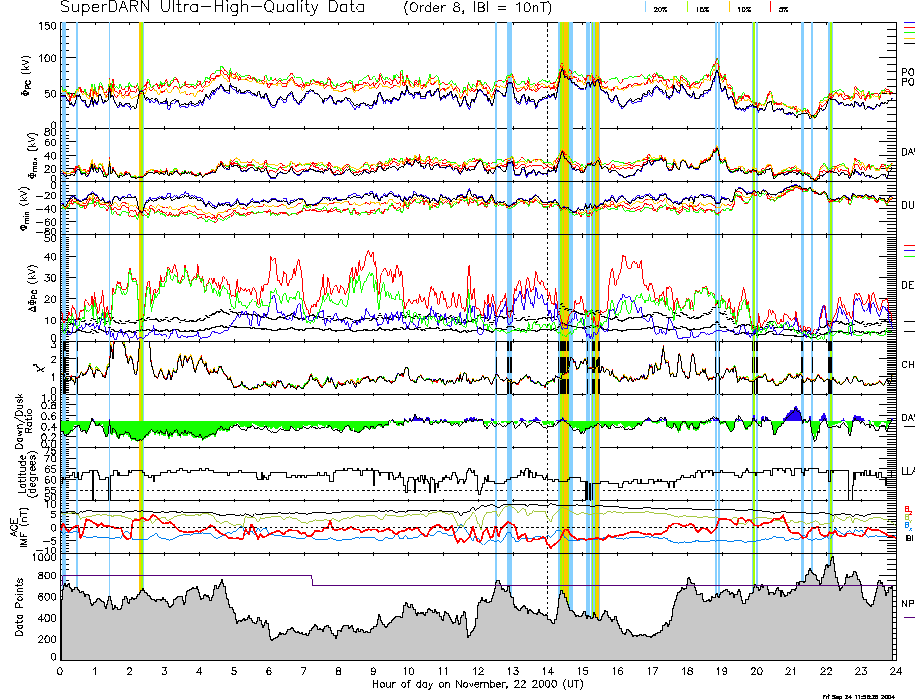915x700 pixels.
Task: Click the green 15% legend swatch
Action: pos(688,8)
